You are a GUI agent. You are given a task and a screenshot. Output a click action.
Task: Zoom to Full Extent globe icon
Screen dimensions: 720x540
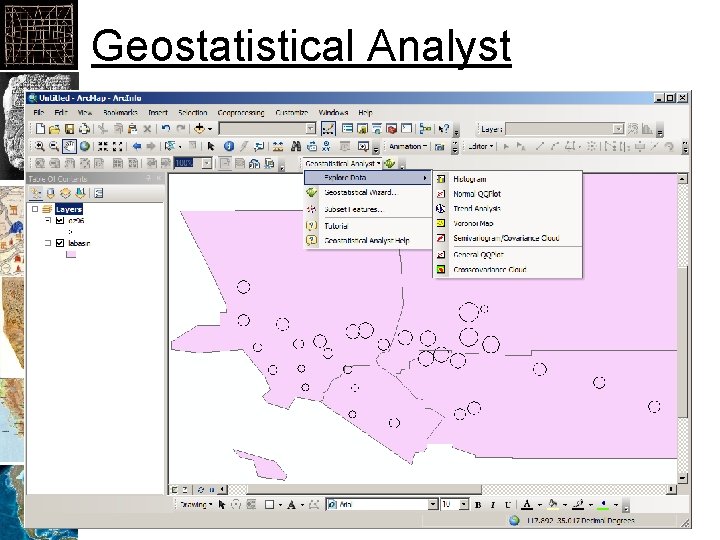click(84, 146)
